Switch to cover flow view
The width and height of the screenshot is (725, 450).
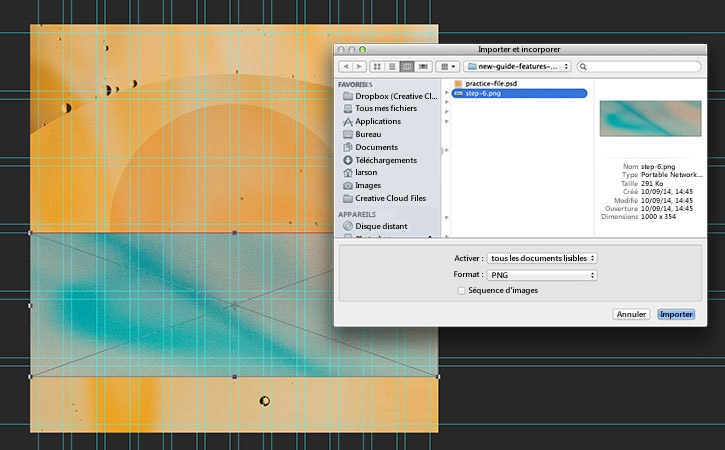[x=423, y=67]
